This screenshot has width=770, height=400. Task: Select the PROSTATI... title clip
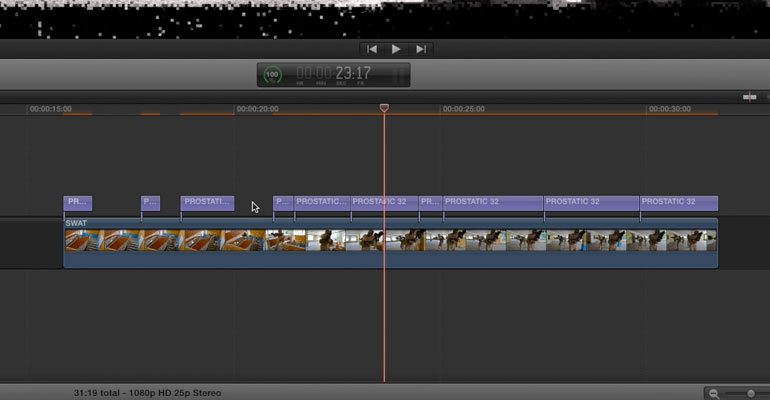click(207, 203)
